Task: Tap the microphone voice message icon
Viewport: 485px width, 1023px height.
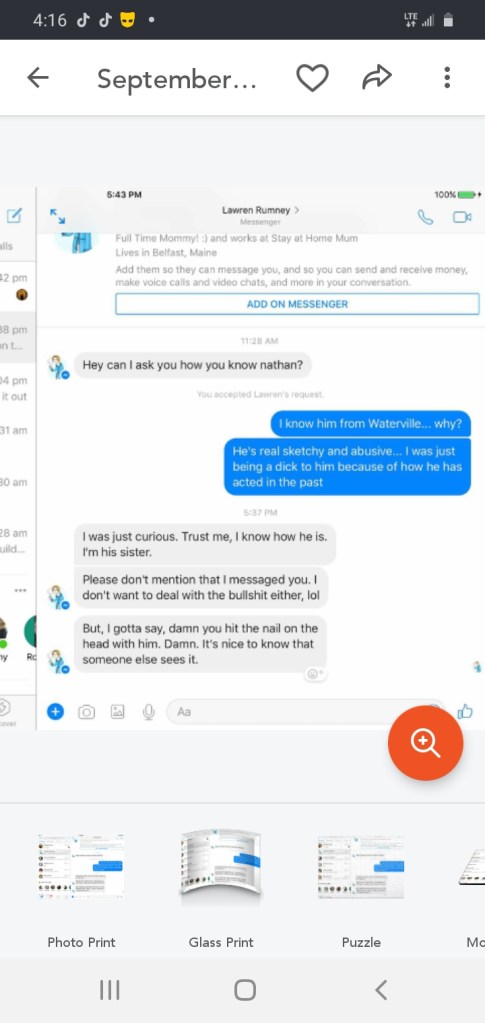Action: coord(149,712)
